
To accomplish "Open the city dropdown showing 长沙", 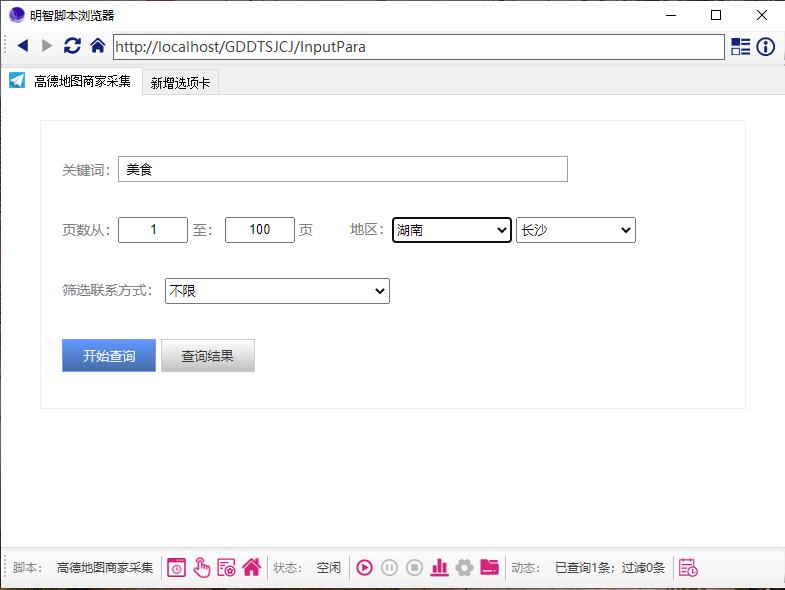I will click(575, 230).
